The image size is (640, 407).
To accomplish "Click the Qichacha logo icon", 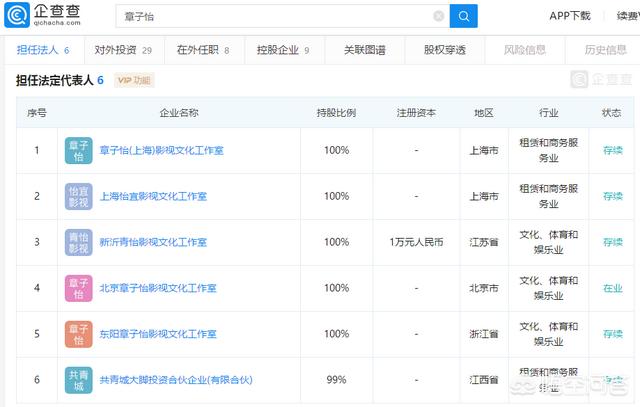I will 17,15.
